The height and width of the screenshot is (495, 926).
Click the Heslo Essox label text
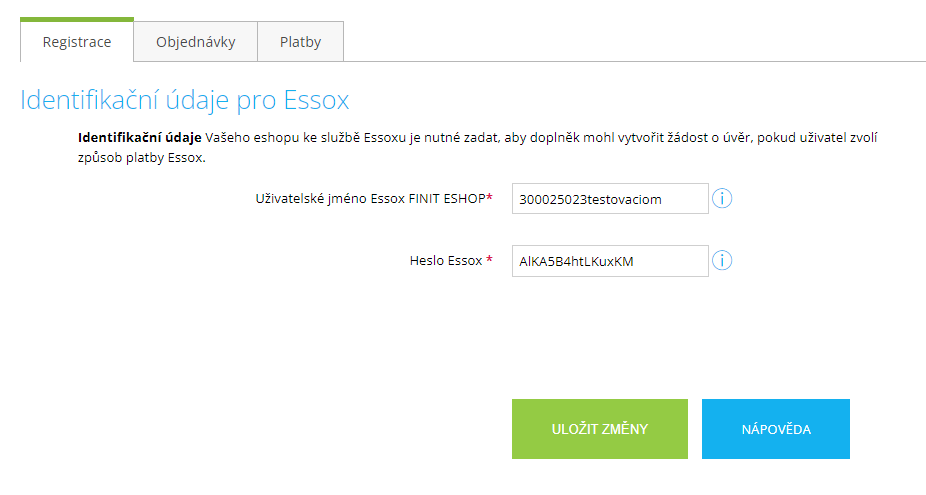446,260
